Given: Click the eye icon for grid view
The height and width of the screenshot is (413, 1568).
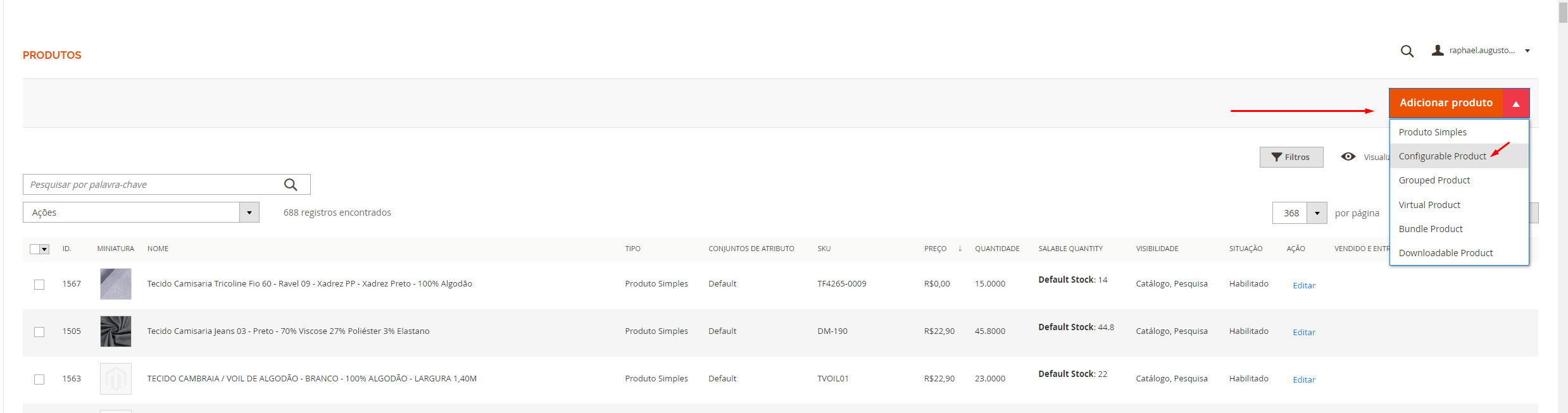Looking at the screenshot, I should 1348,157.
